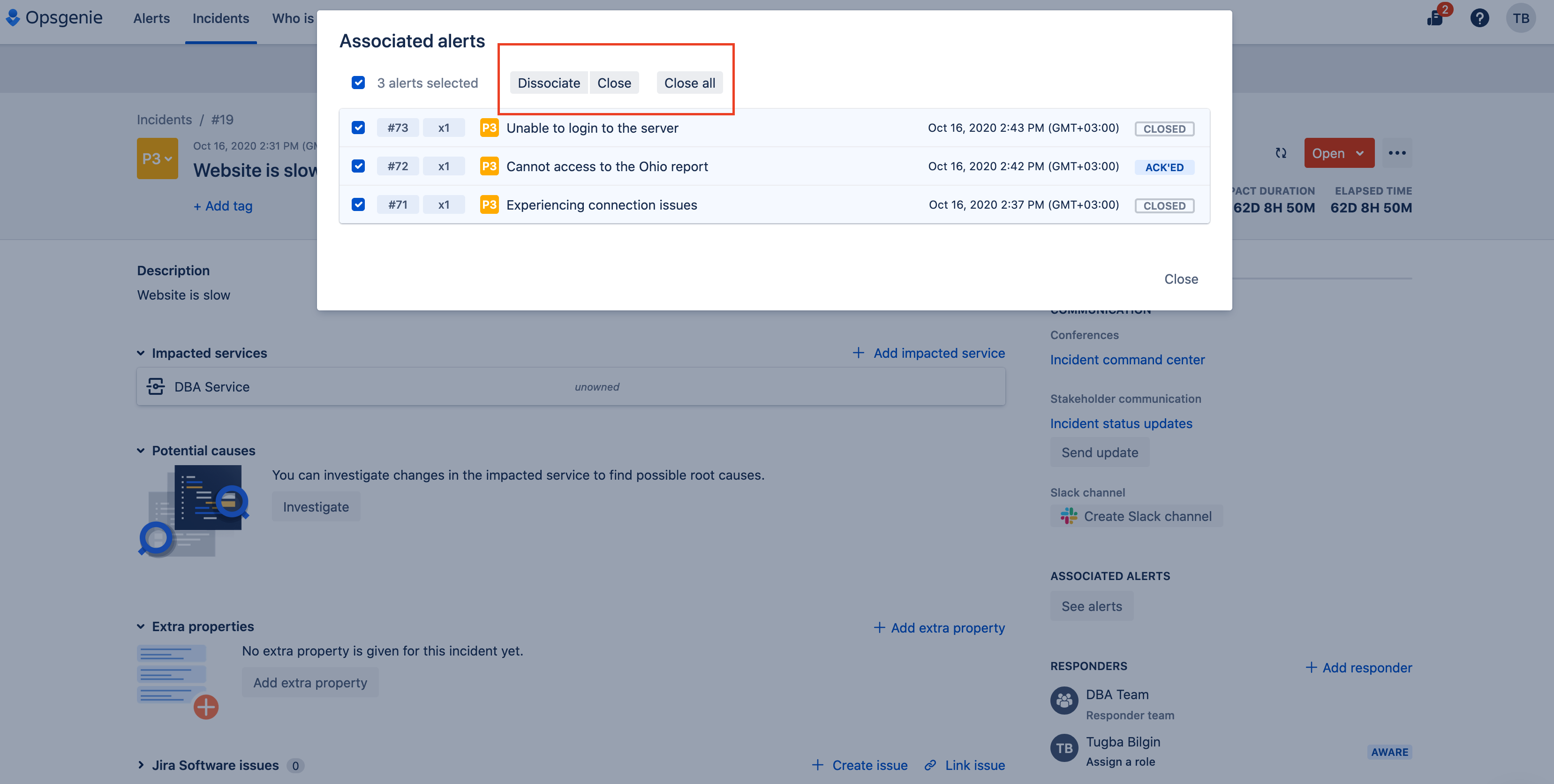Click the Send update button

[1100, 452]
